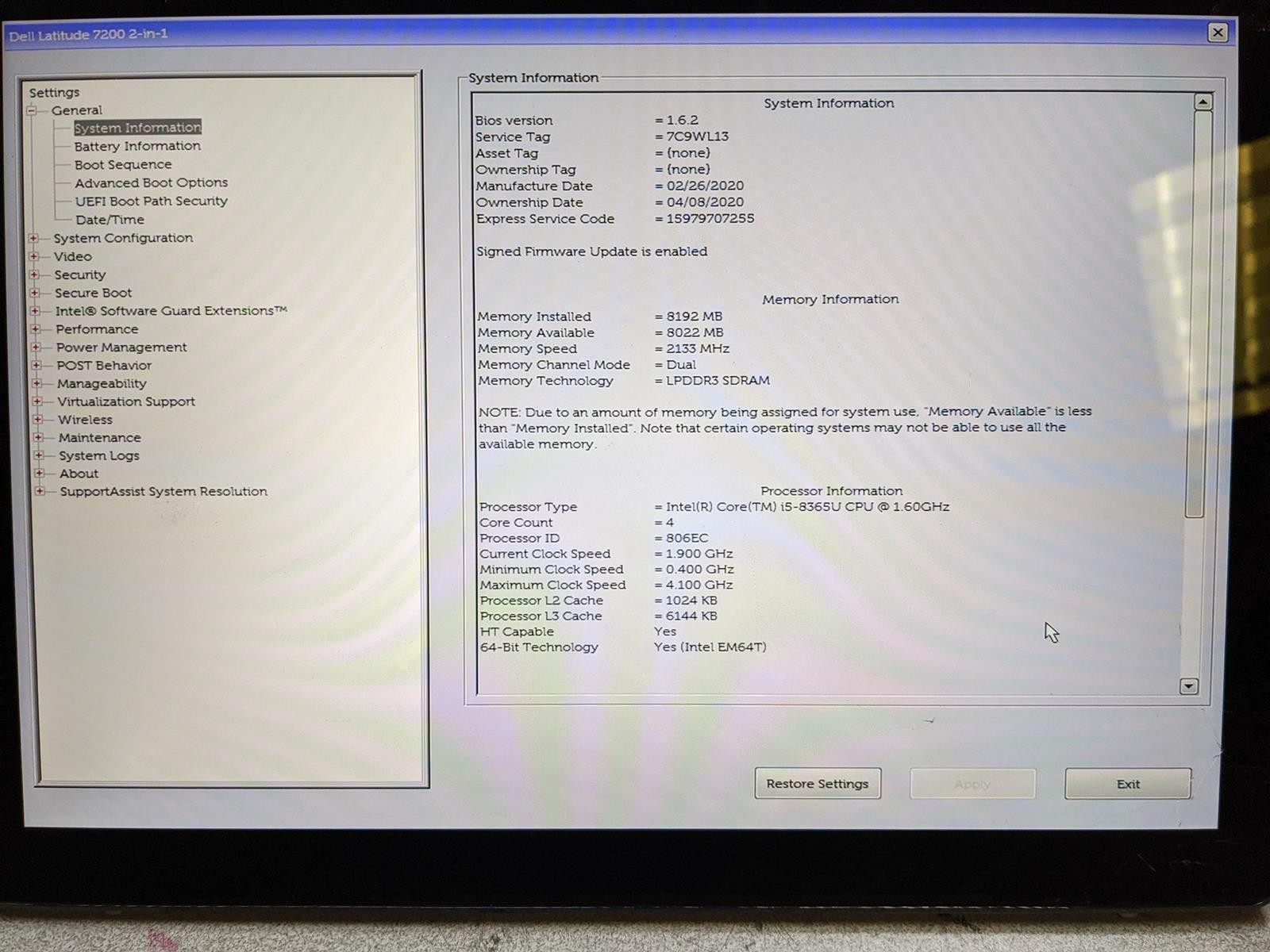Viewport: 1270px width, 952px height.
Task: Click Service Tag value 7C9WL13
Action: pos(697,136)
